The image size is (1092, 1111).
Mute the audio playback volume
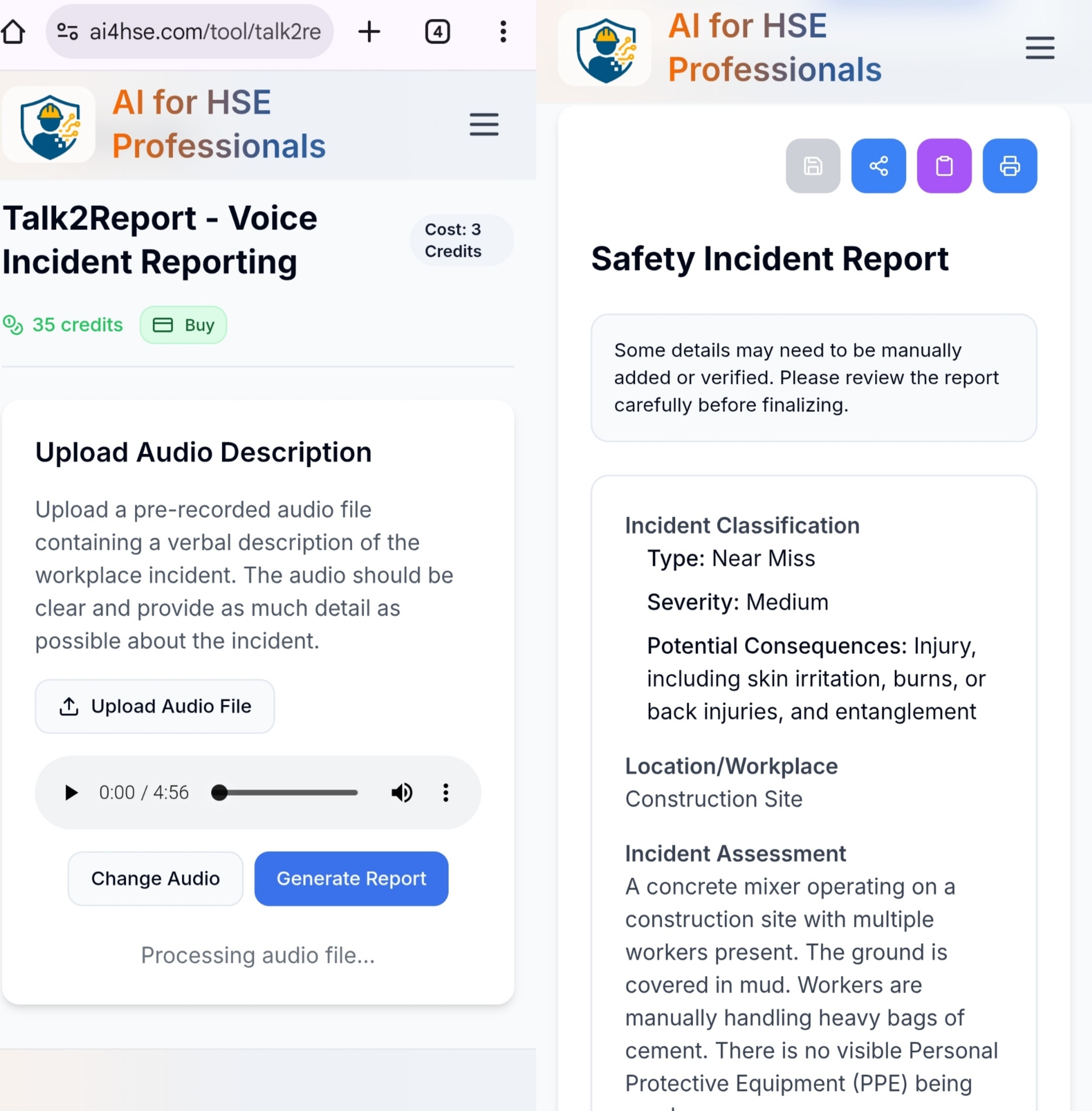pos(402,793)
